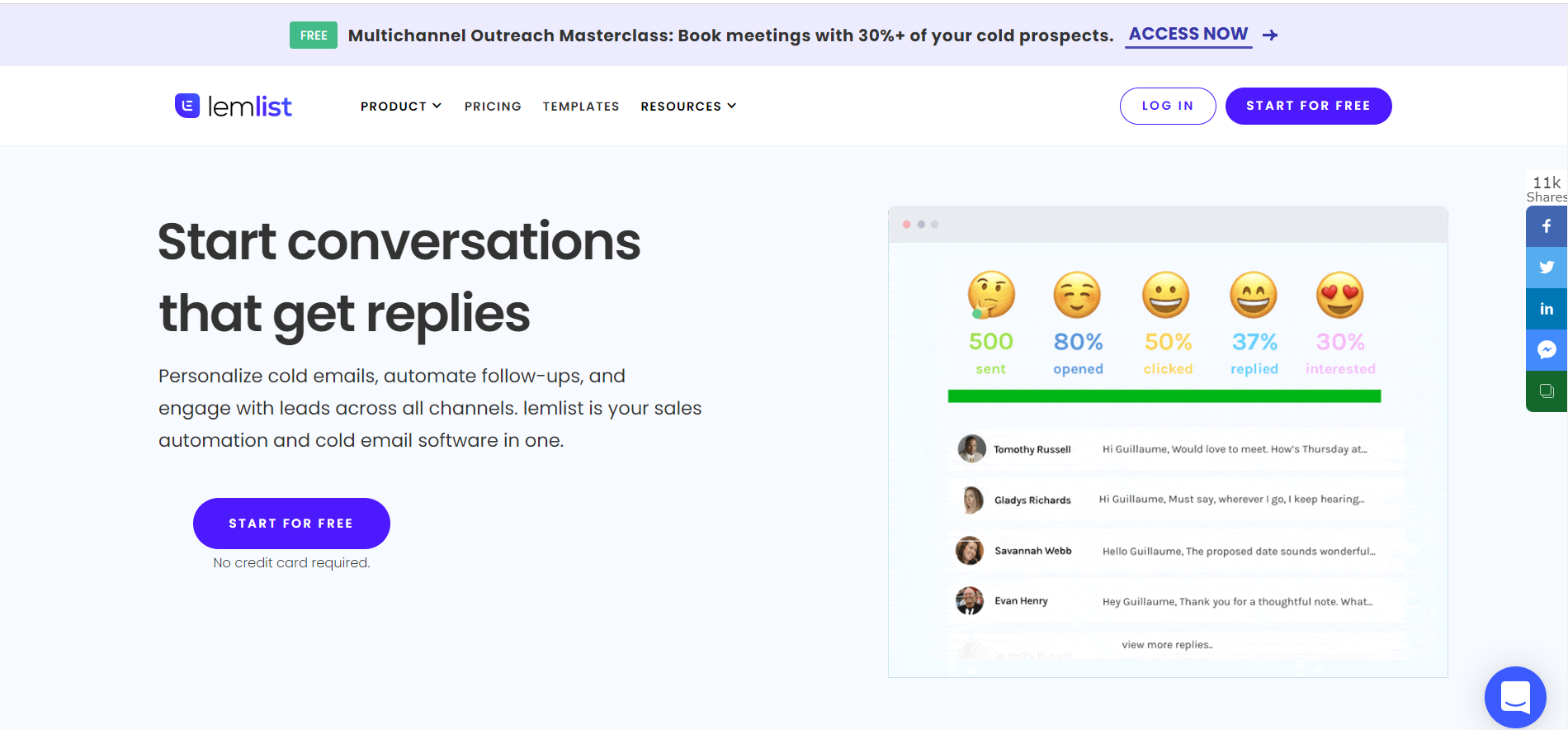Click Savannah Webb's avatar
This screenshot has height=730, width=1568.
[x=970, y=551]
